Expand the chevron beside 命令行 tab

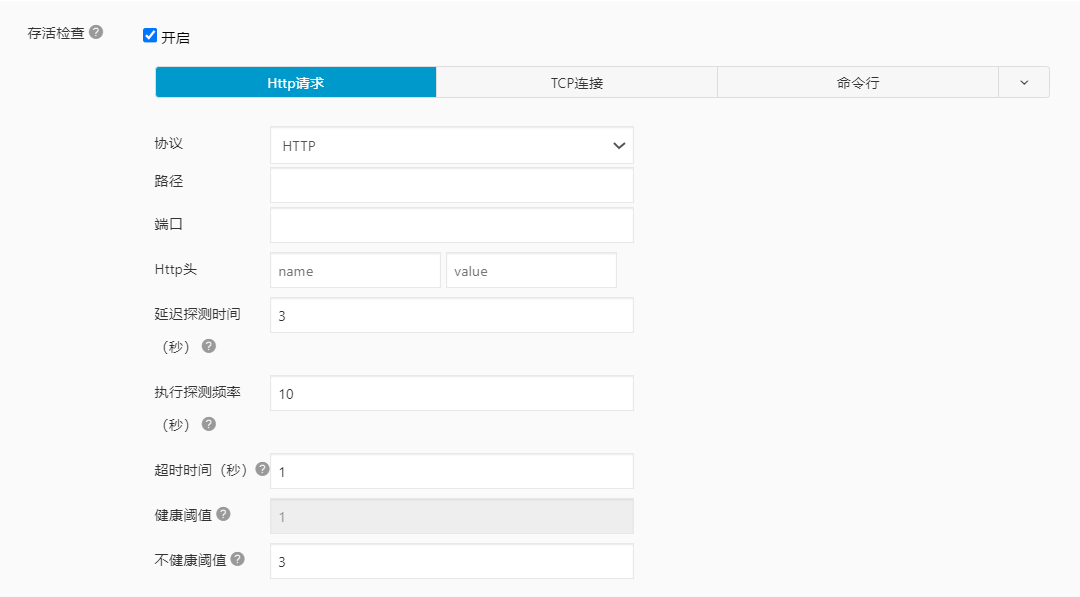coord(1024,83)
